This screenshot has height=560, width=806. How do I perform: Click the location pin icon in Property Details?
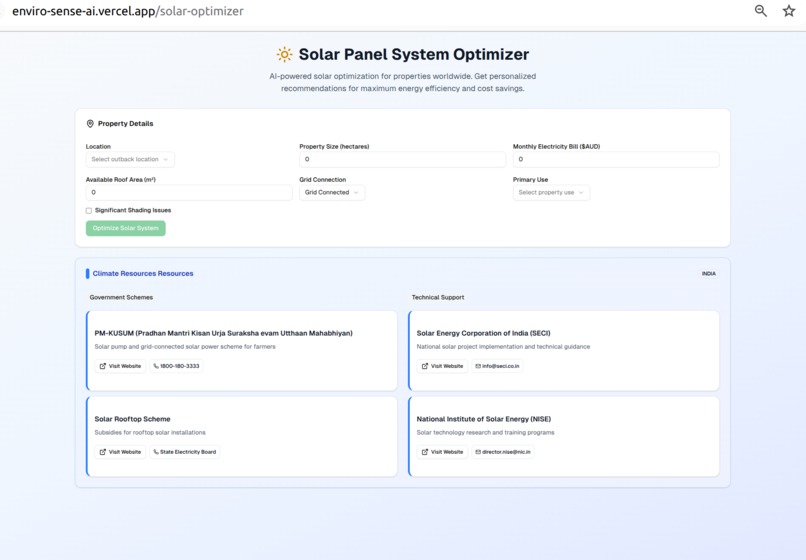[x=90, y=124]
